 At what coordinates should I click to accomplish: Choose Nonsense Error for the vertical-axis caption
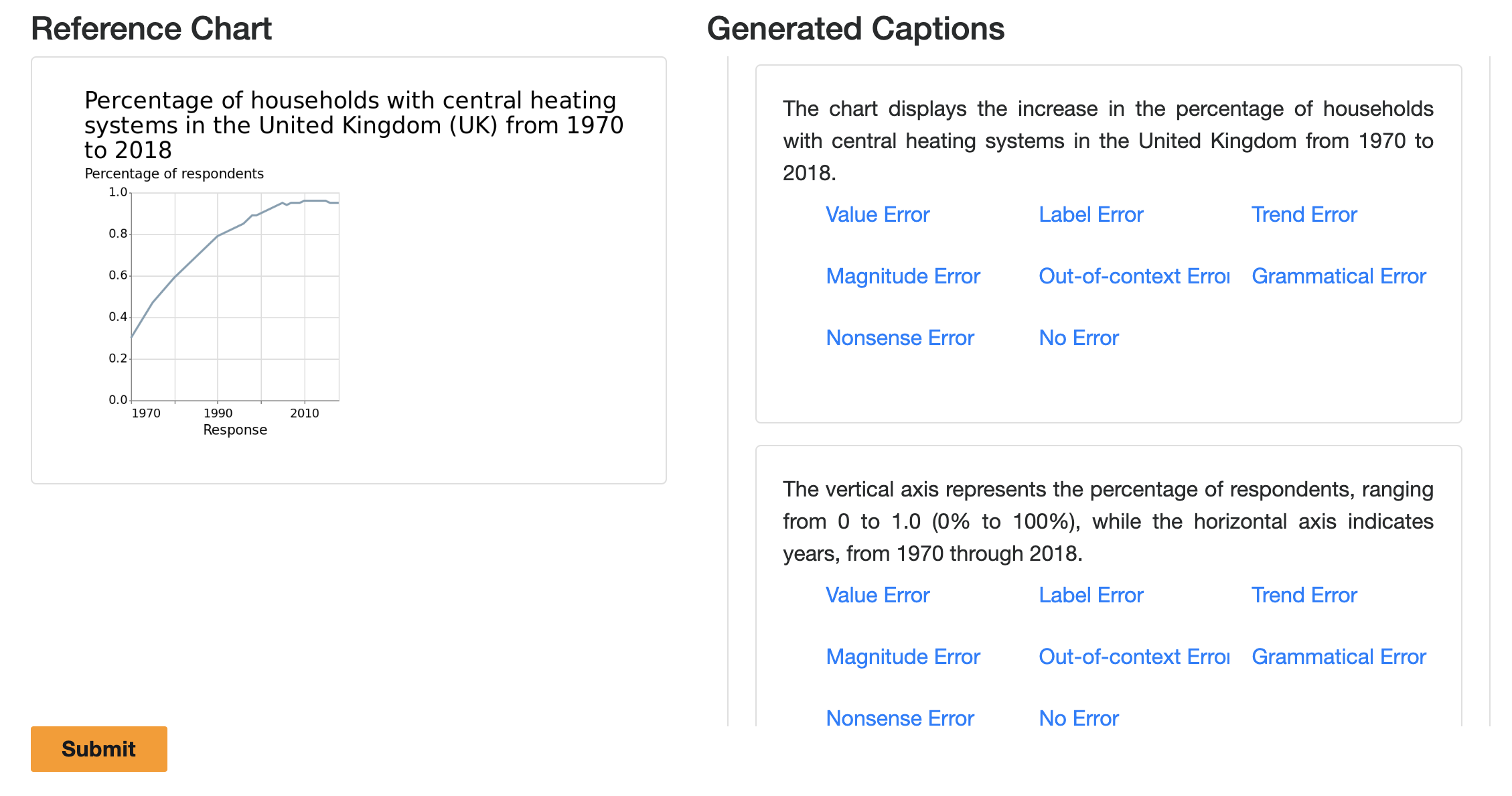899,718
